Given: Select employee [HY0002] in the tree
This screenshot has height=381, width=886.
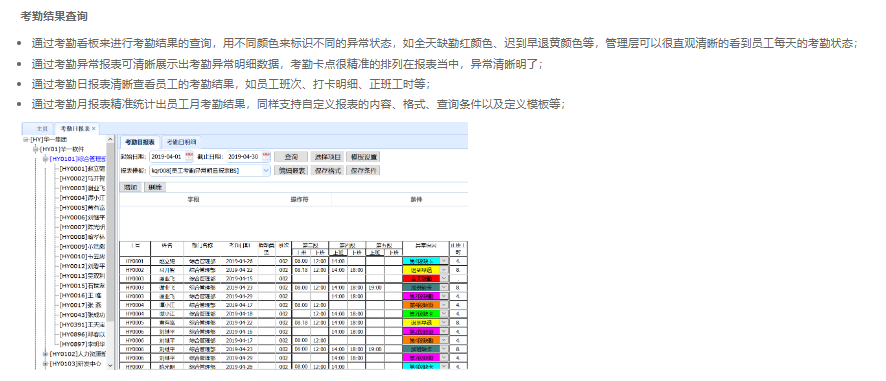Looking at the screenshot, I should point(82,178).
